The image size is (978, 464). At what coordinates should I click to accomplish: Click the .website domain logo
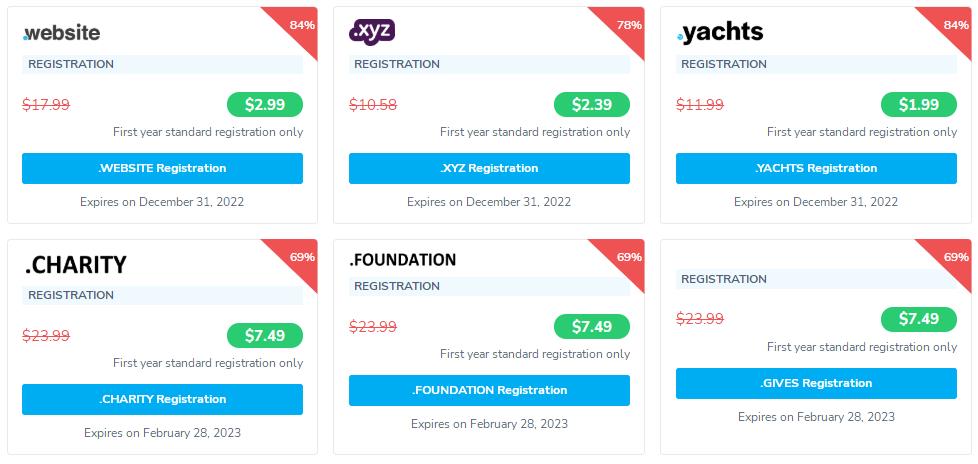coord(62,33)
